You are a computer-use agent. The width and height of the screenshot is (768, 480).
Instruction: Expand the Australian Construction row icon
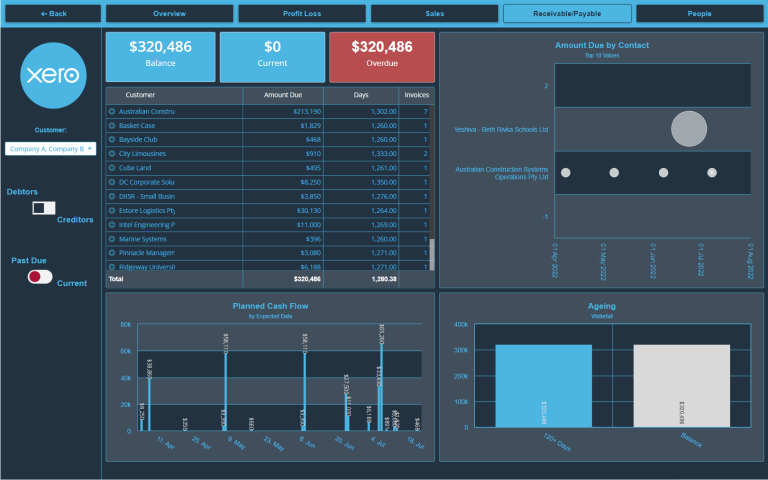pyautogui.click(x=112, y=111)
